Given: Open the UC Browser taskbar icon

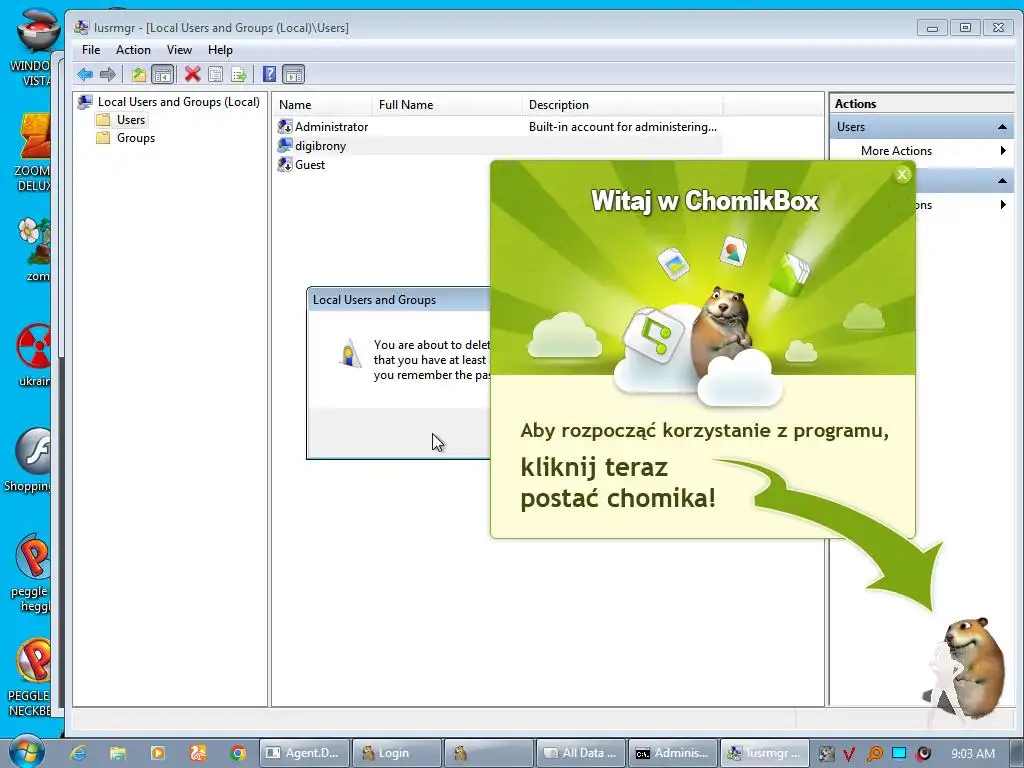Looking at the screenshot, I should click(x=198, y=753).
